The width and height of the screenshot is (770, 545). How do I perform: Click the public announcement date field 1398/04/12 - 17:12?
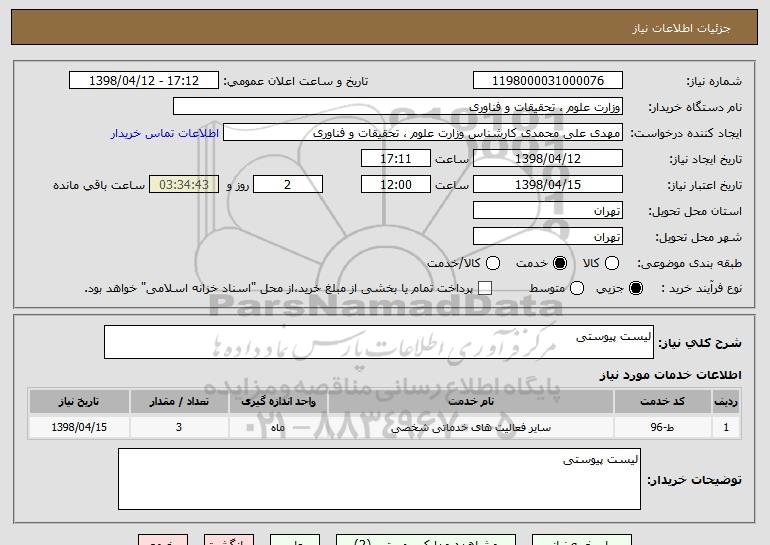click(144, 81)
